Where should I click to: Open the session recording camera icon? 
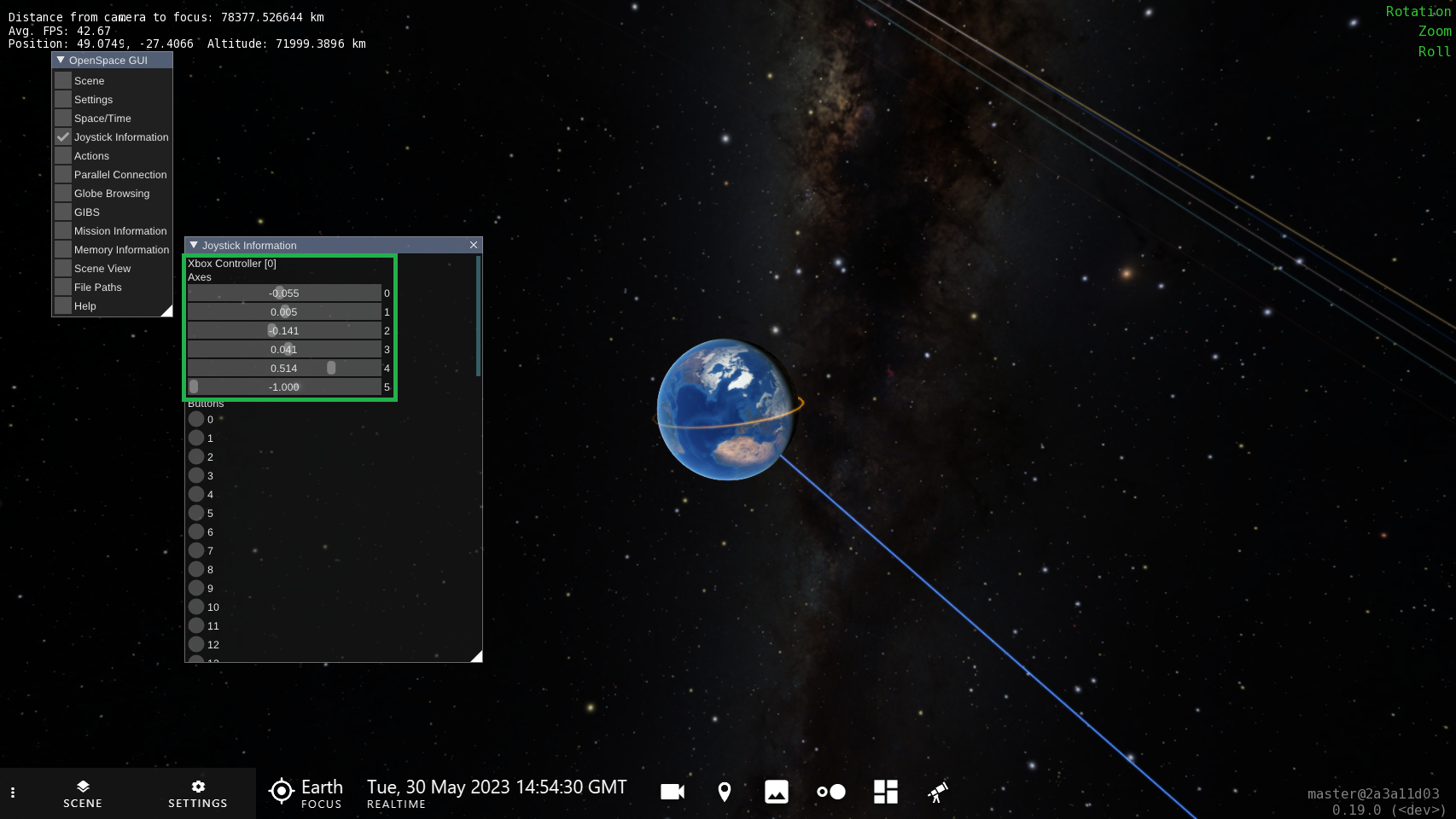click(x=673, y=792)
